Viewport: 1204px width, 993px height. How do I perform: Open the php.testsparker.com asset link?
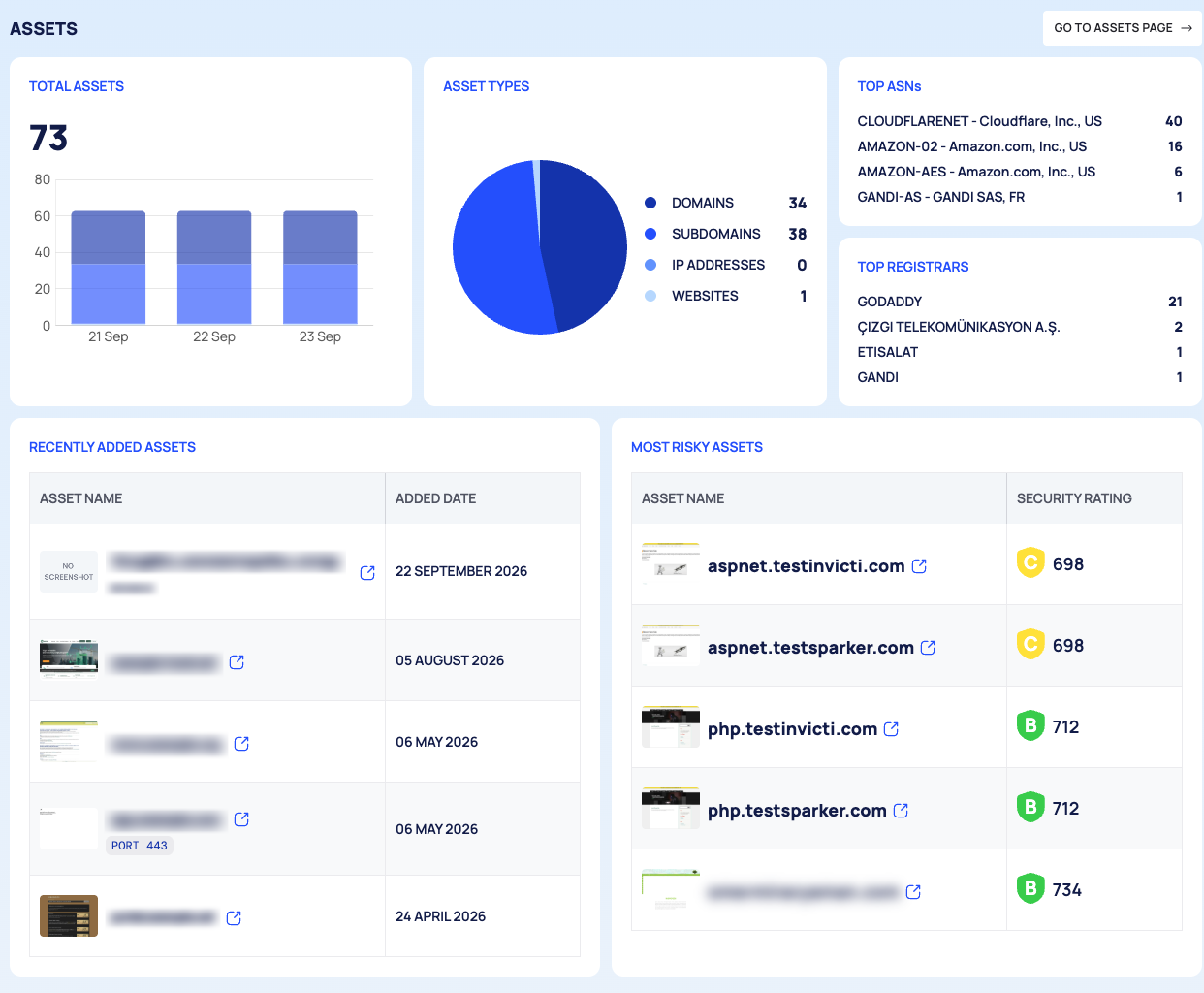[x=797, y=811]
